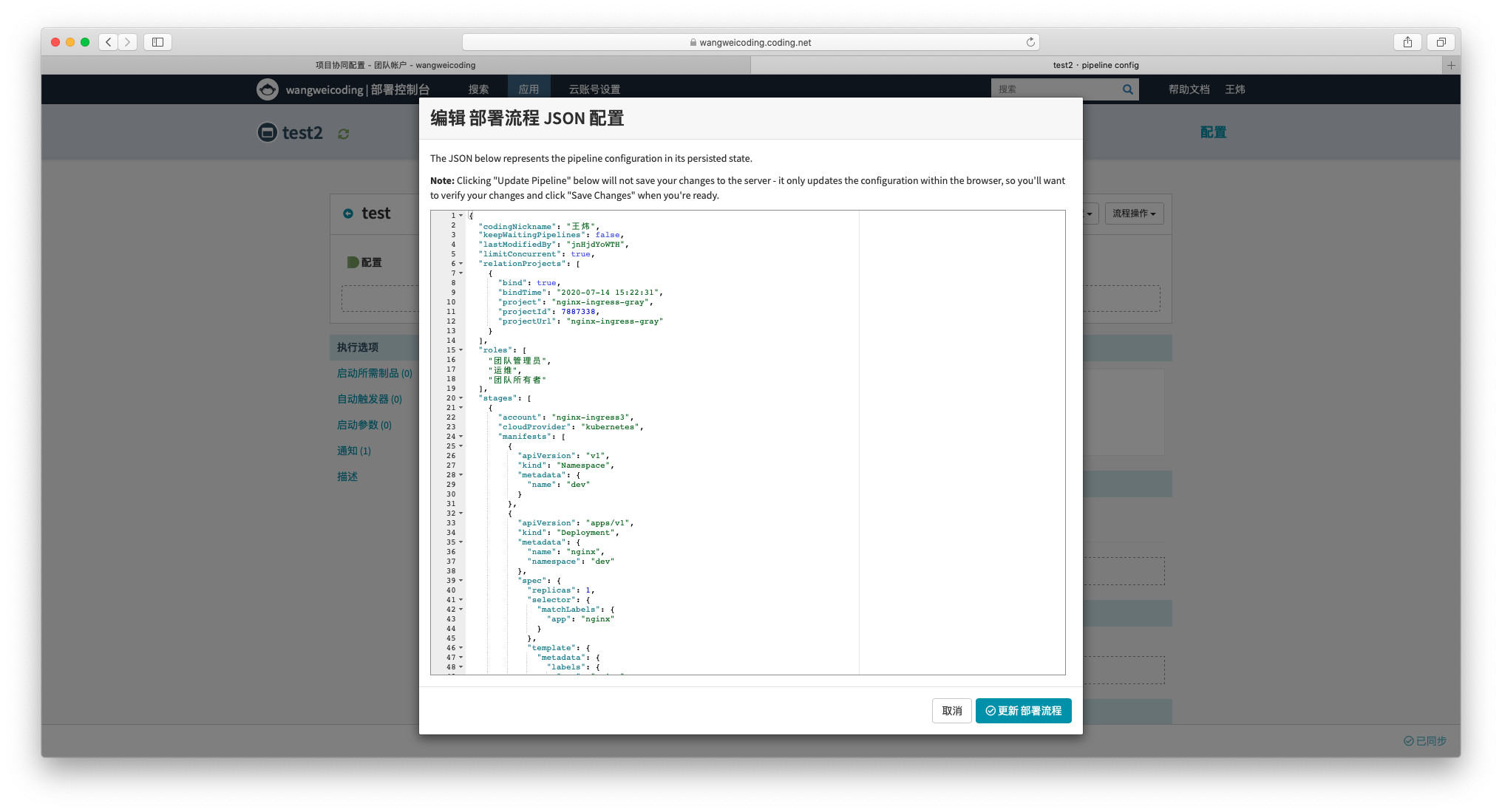Click the 更新 部署流程 button
The height and width of the screenshot is (812, 1502).
point(1023,711)
